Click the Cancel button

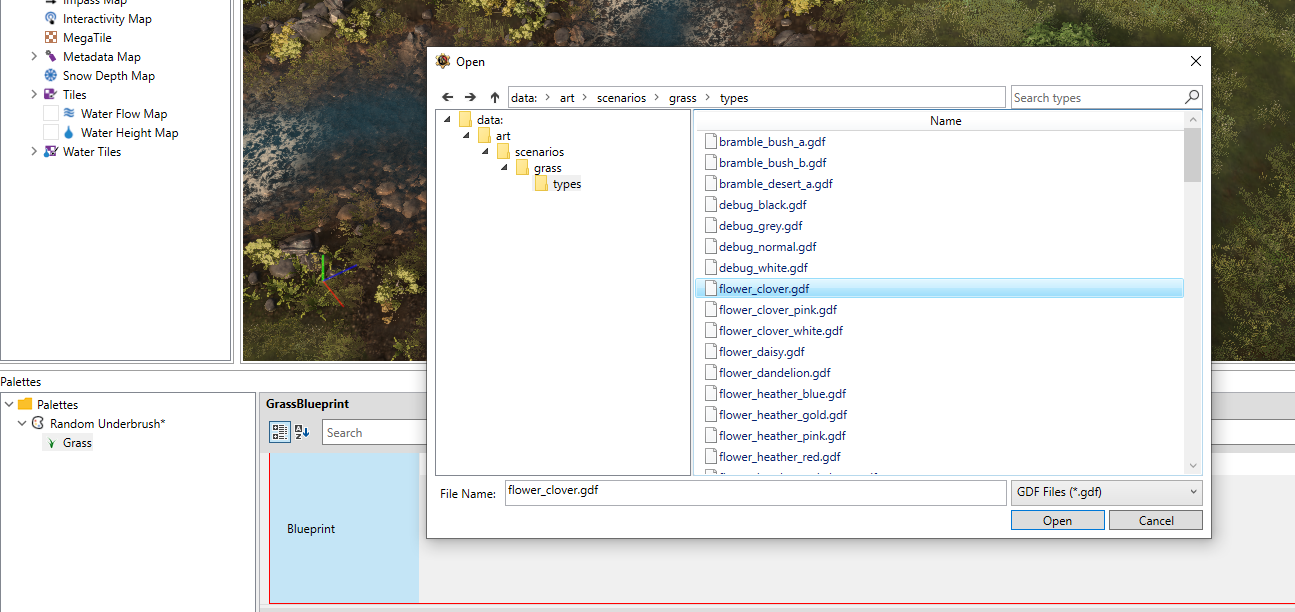(x=1156, y=520)
